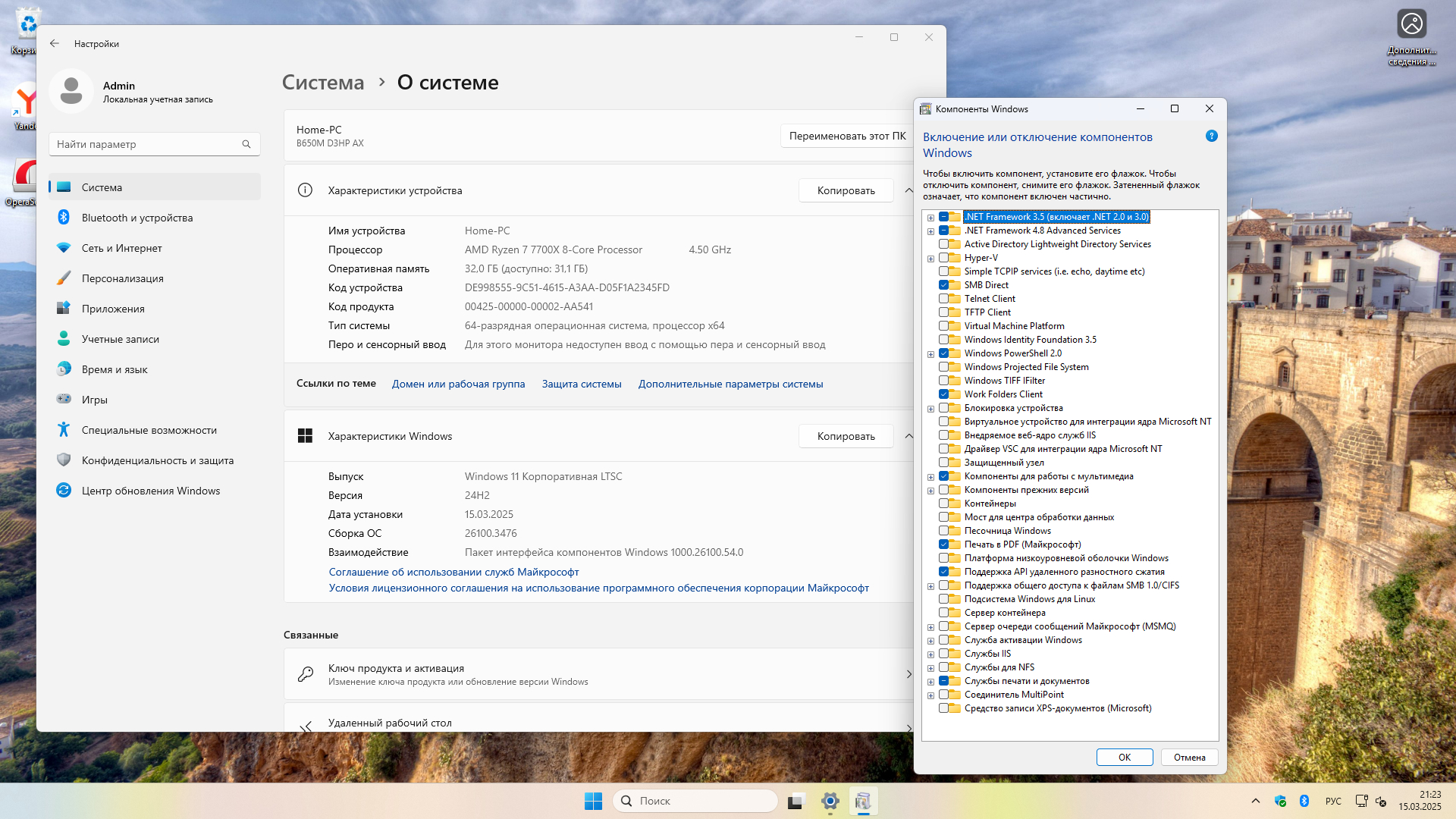Enable the Telnet Client checkbox
The image size is (1456, 819).
tap(943, 299)
